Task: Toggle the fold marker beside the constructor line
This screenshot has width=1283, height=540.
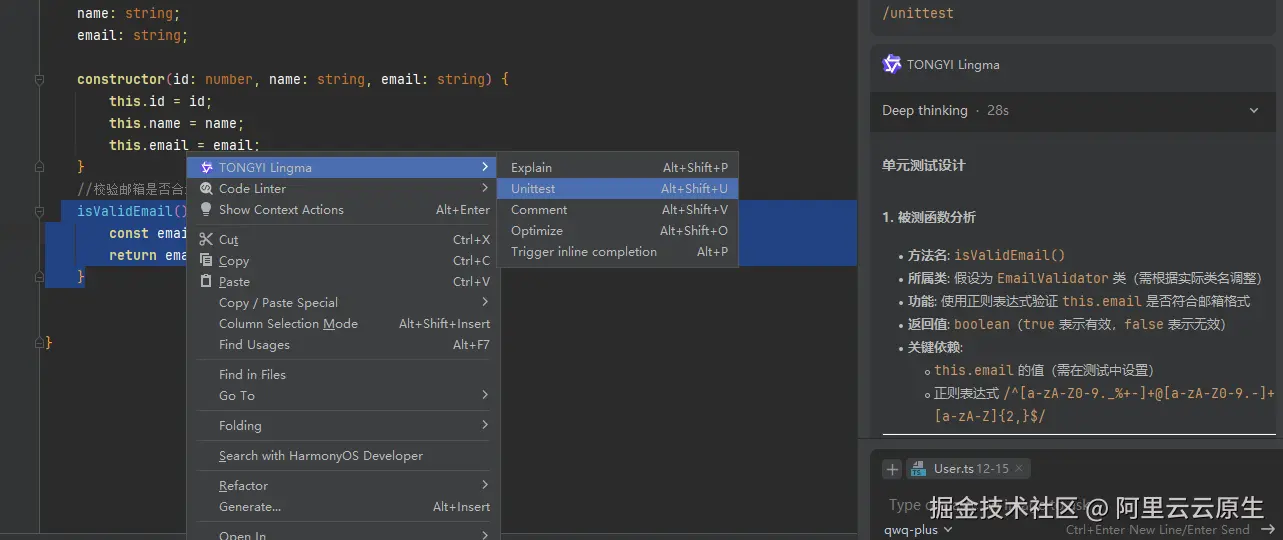Action: coord(40,79)
